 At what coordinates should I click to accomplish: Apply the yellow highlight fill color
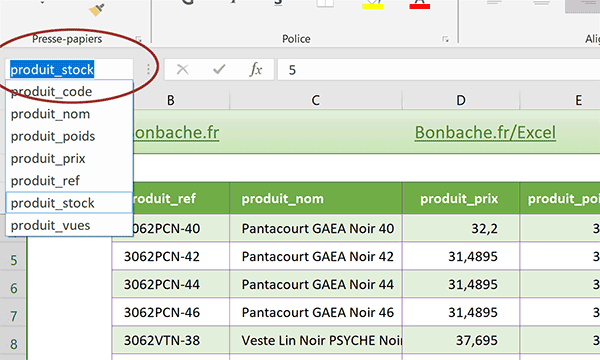pyautogui.click(x=372, y=5)
